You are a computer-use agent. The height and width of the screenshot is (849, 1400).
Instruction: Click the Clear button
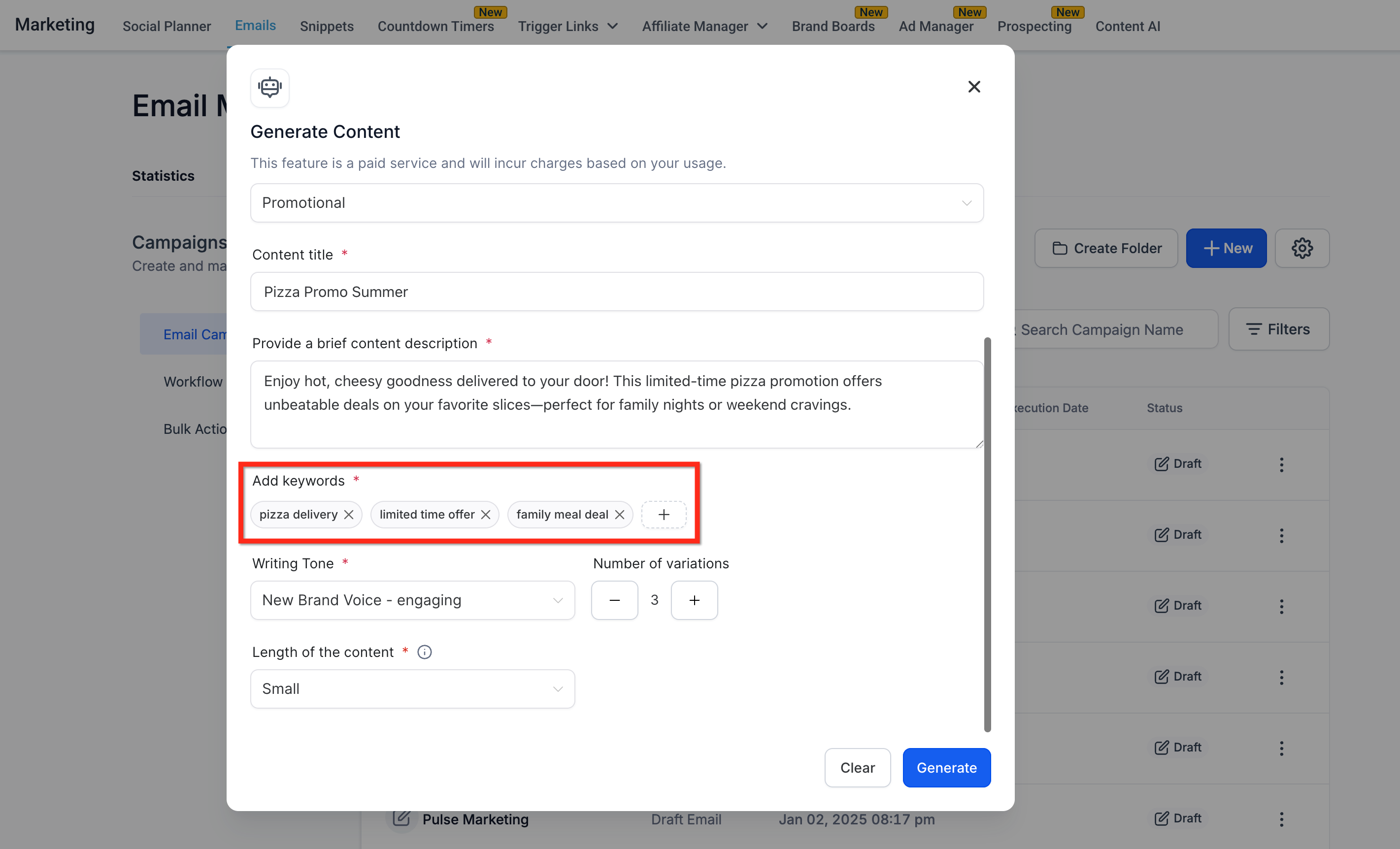(x=857, y=768)
